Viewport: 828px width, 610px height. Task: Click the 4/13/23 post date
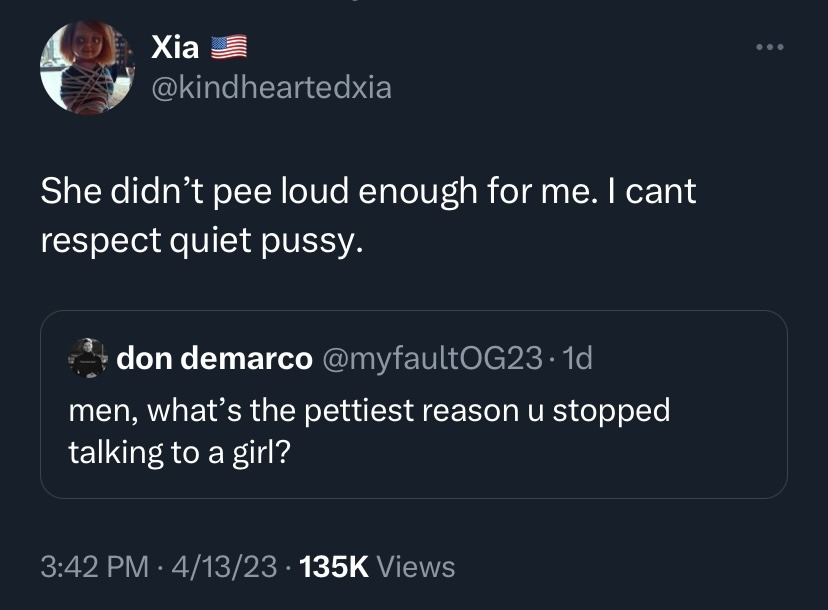[x=225, y=567]
